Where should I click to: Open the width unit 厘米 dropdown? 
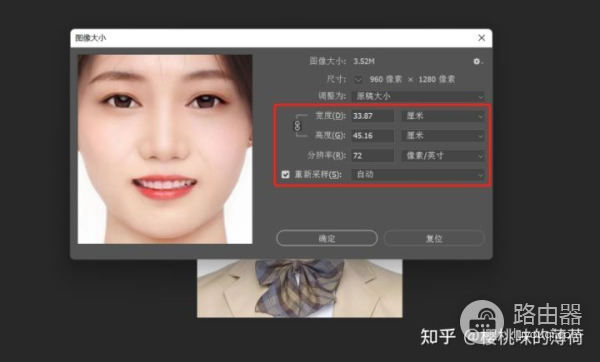tap(443, 116)
